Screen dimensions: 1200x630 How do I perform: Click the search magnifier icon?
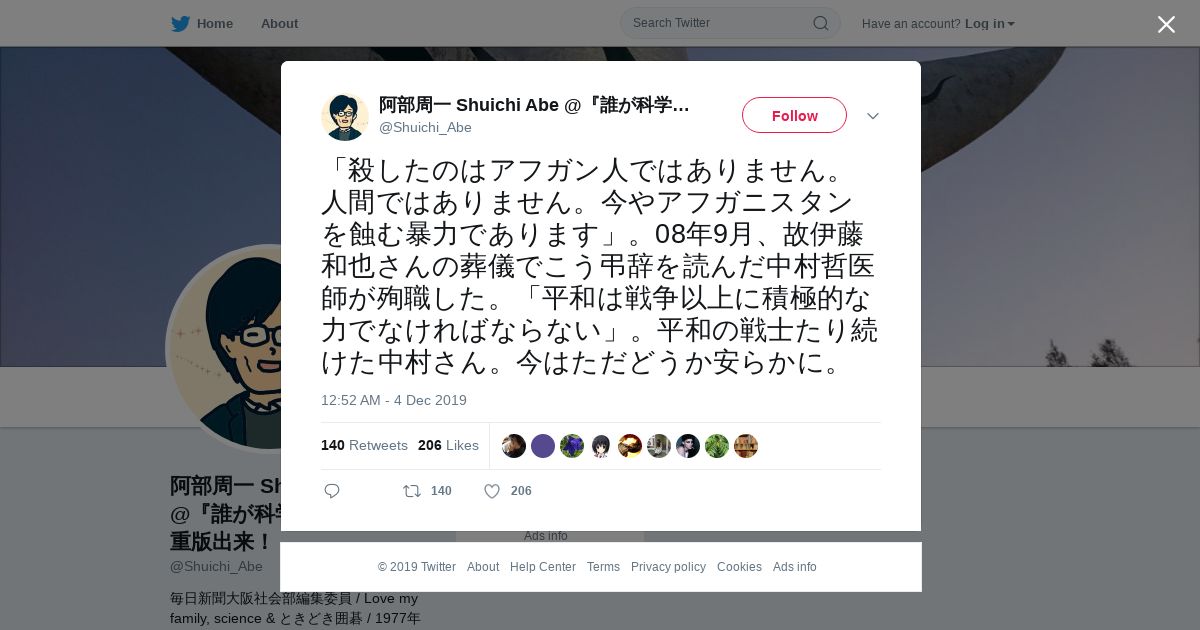[820, 23]
